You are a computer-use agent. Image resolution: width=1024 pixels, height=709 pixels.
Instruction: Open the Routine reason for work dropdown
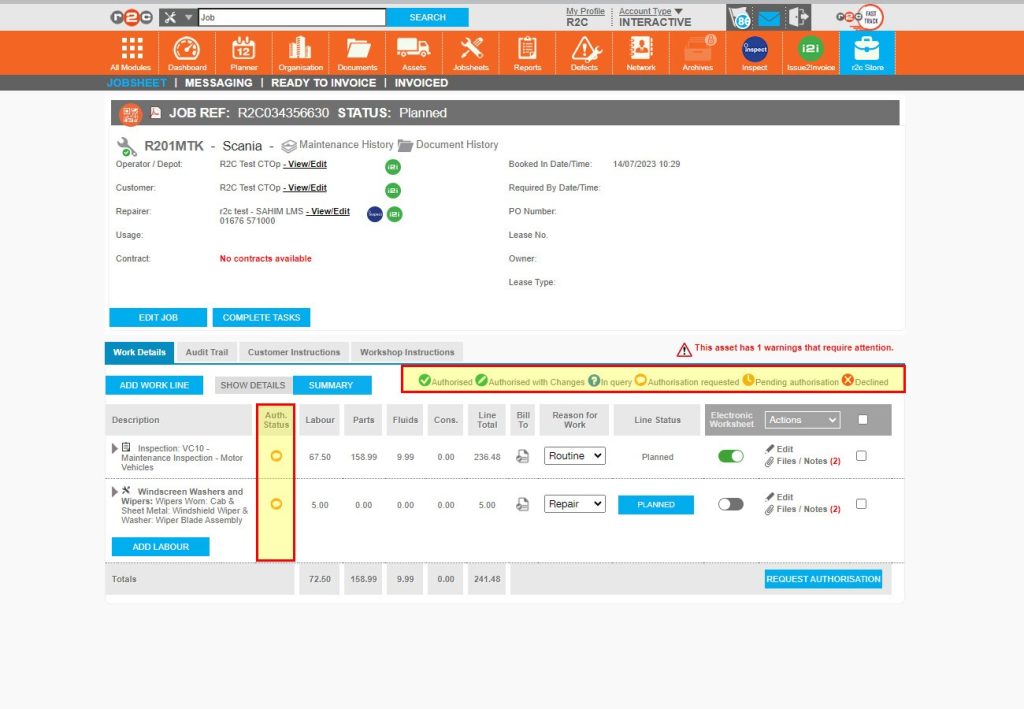(574, 455)
